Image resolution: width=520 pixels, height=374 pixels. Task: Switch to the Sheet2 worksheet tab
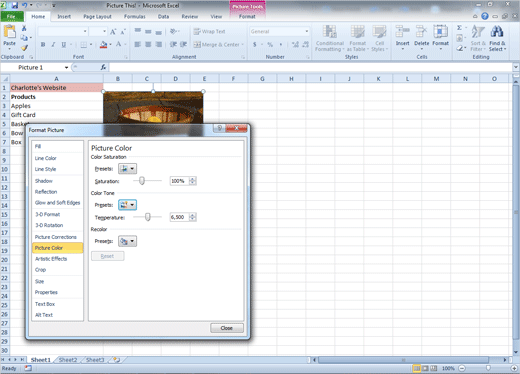68,360
